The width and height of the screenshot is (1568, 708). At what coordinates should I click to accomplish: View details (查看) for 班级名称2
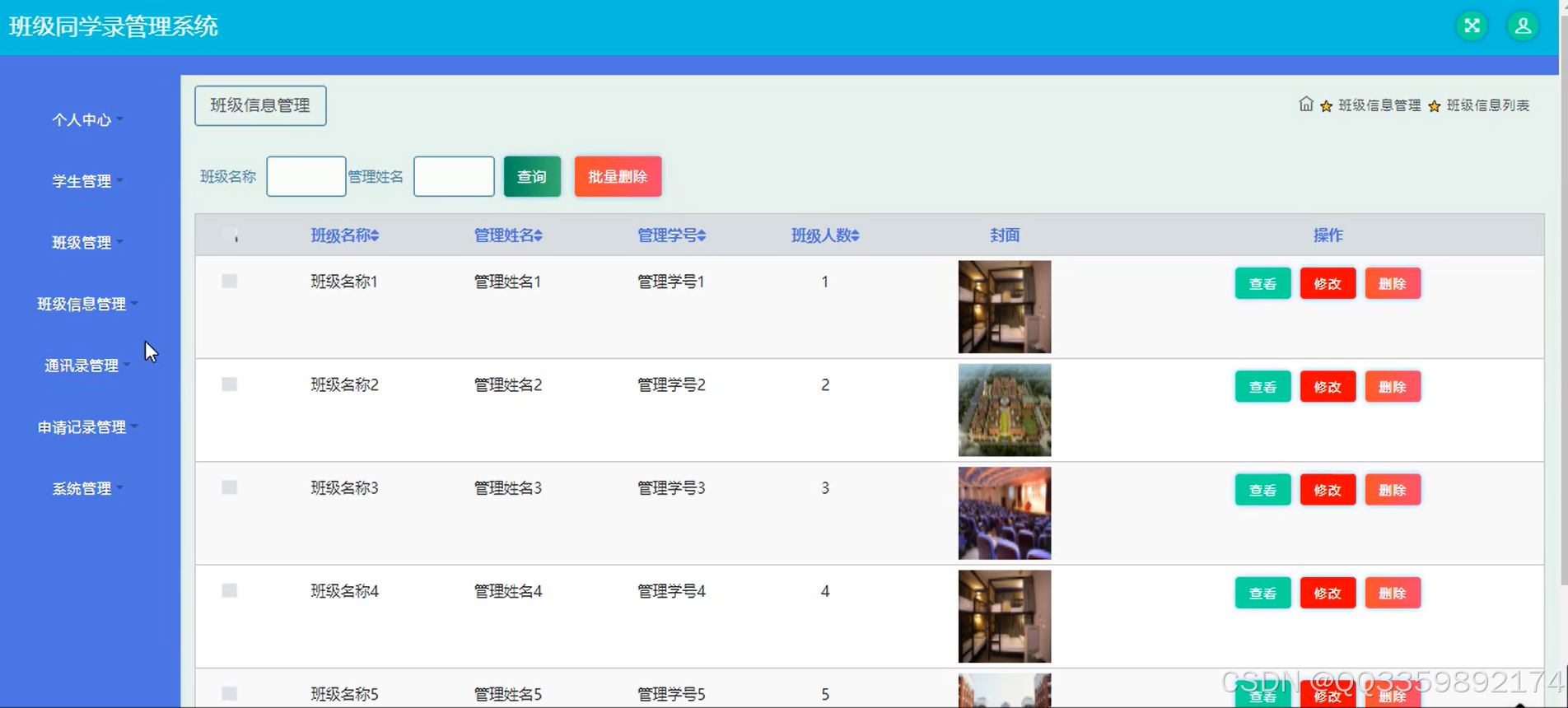(1262, 386)
